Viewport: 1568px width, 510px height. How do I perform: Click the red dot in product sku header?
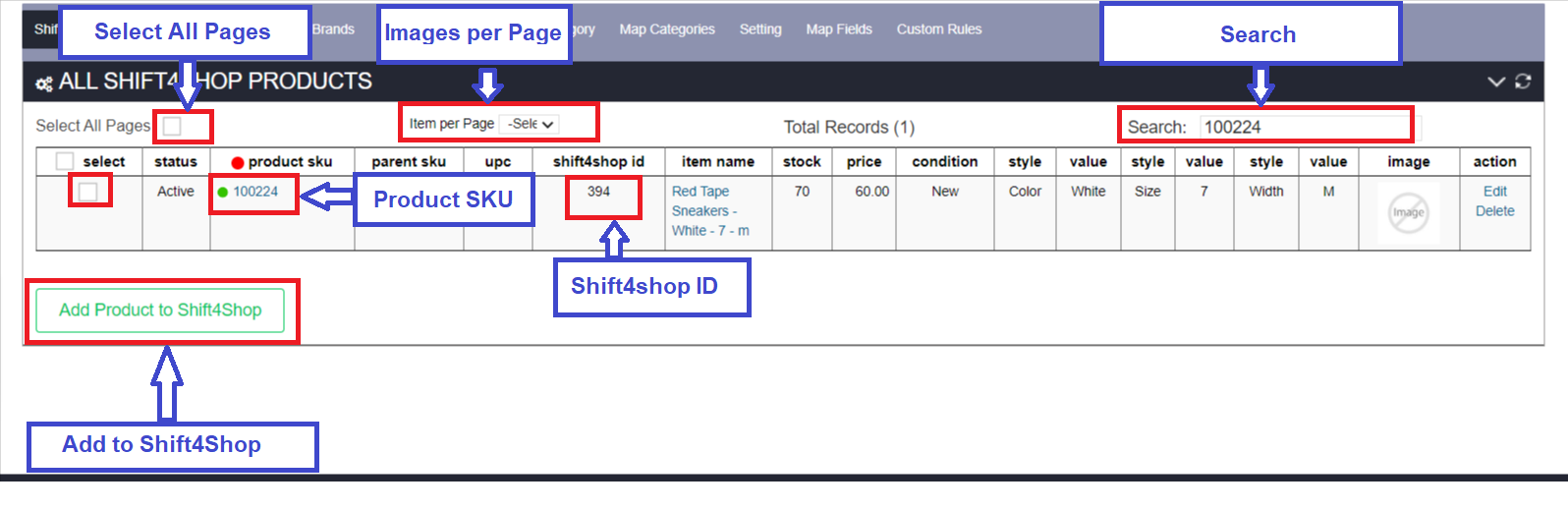[x=237, y=162]
